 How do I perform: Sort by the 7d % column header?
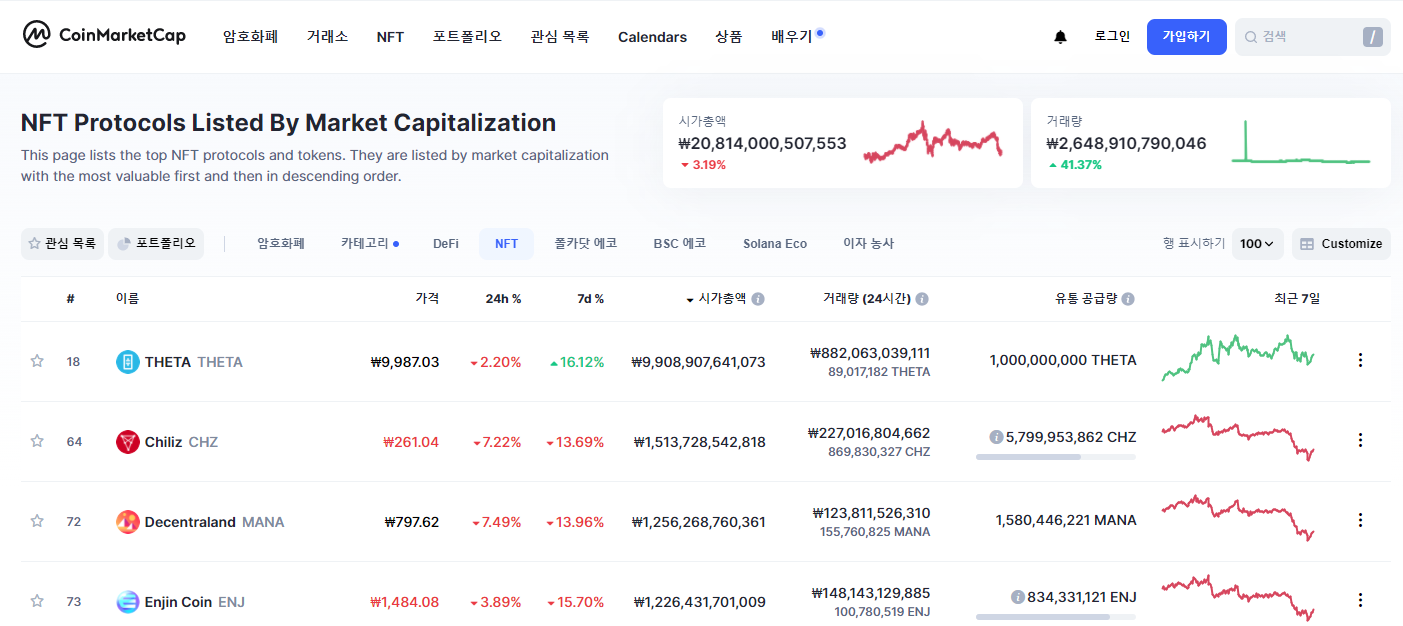click(x=590, y=298)
